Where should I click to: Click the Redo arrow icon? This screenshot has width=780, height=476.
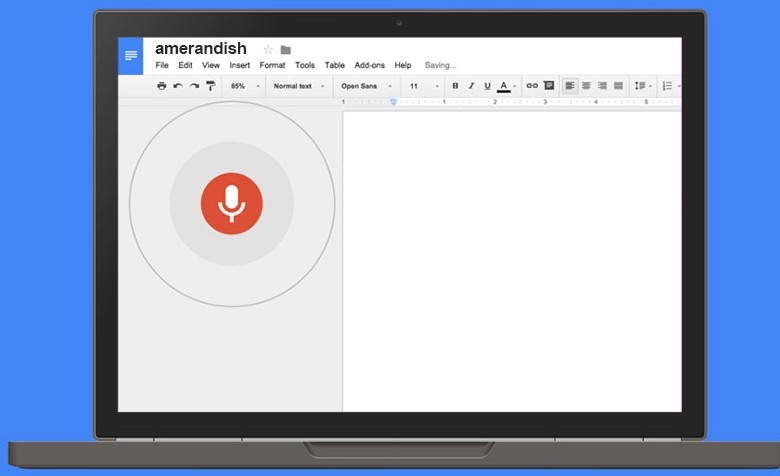[194, 86]
